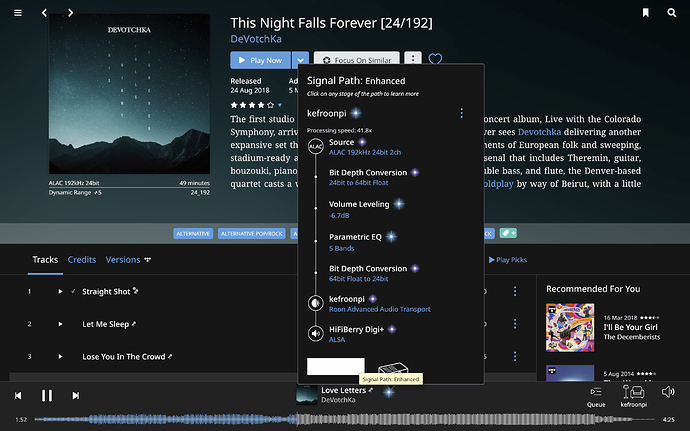Play track 3 Lose You In The Crowd
Viewport: 690px width, 431px height.
(x=60, y=357)
